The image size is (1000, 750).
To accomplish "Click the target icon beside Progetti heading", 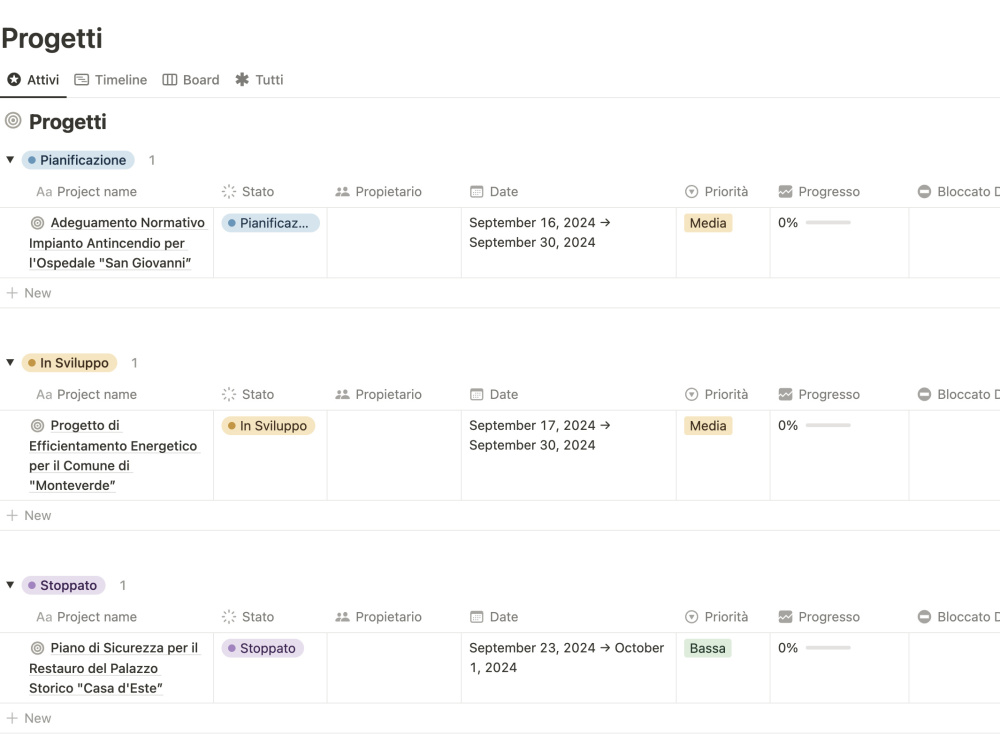I will 13,121.
